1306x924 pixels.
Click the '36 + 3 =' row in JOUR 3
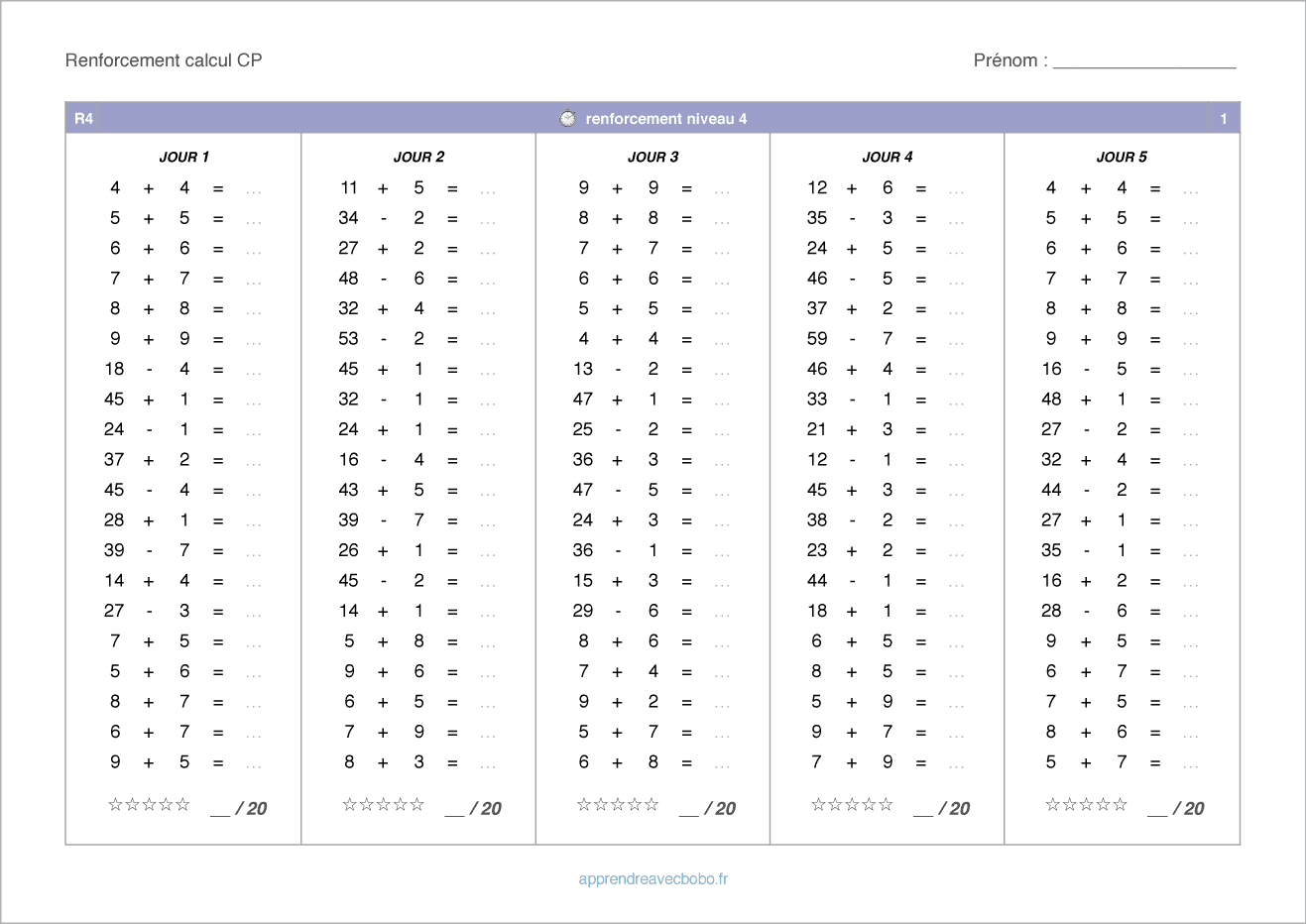coord(652,460)
